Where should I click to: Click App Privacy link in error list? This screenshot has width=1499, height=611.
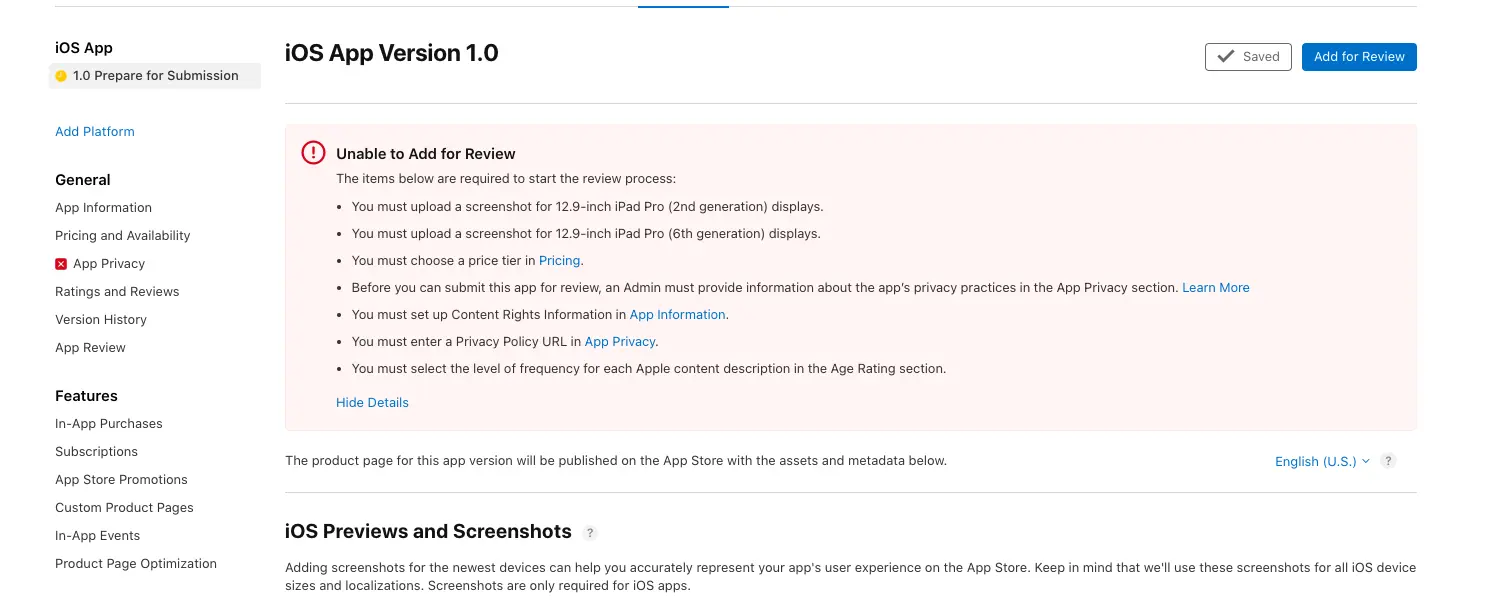coord(620,341)
